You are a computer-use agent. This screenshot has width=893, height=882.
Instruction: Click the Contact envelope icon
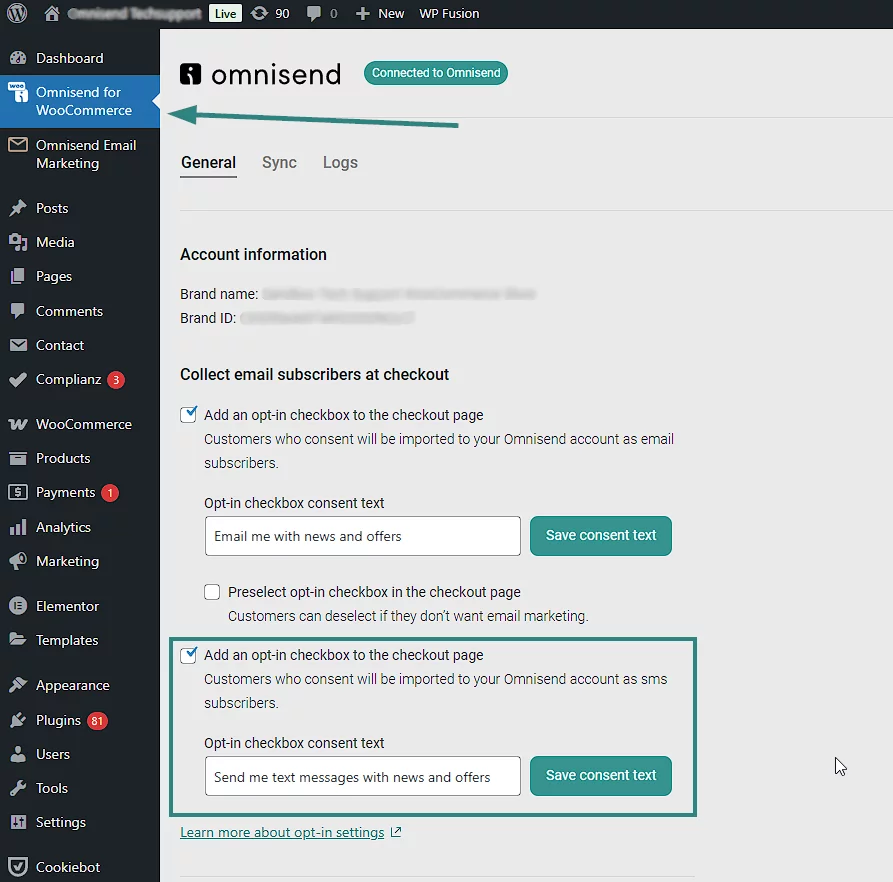(x=18, y=345)
